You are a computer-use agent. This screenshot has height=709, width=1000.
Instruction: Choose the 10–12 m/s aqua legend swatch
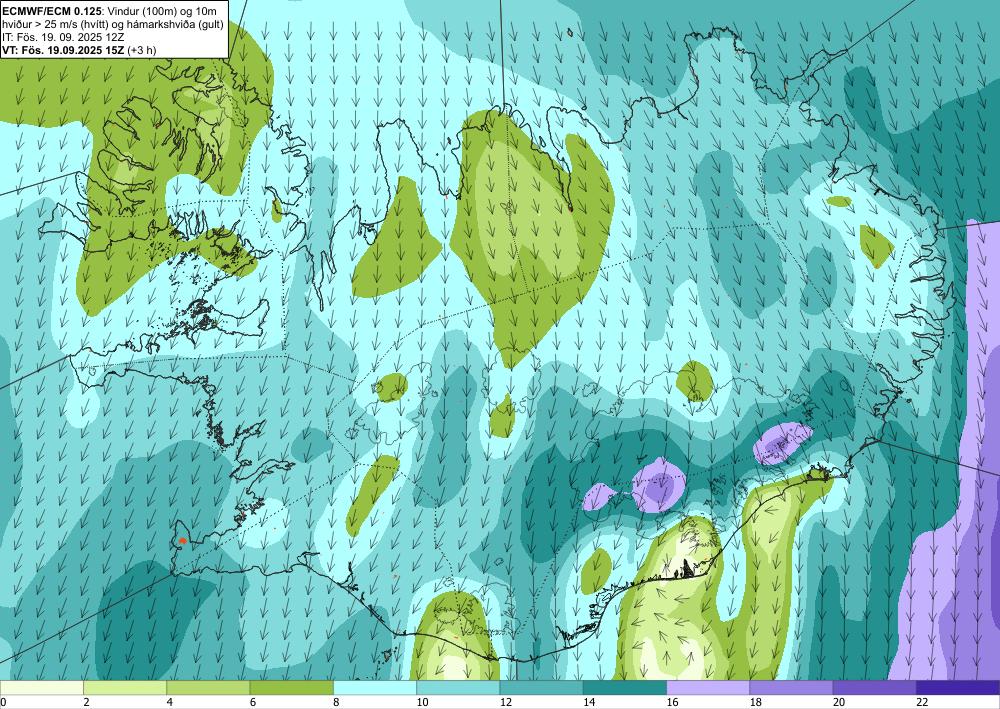coord(458,688)
